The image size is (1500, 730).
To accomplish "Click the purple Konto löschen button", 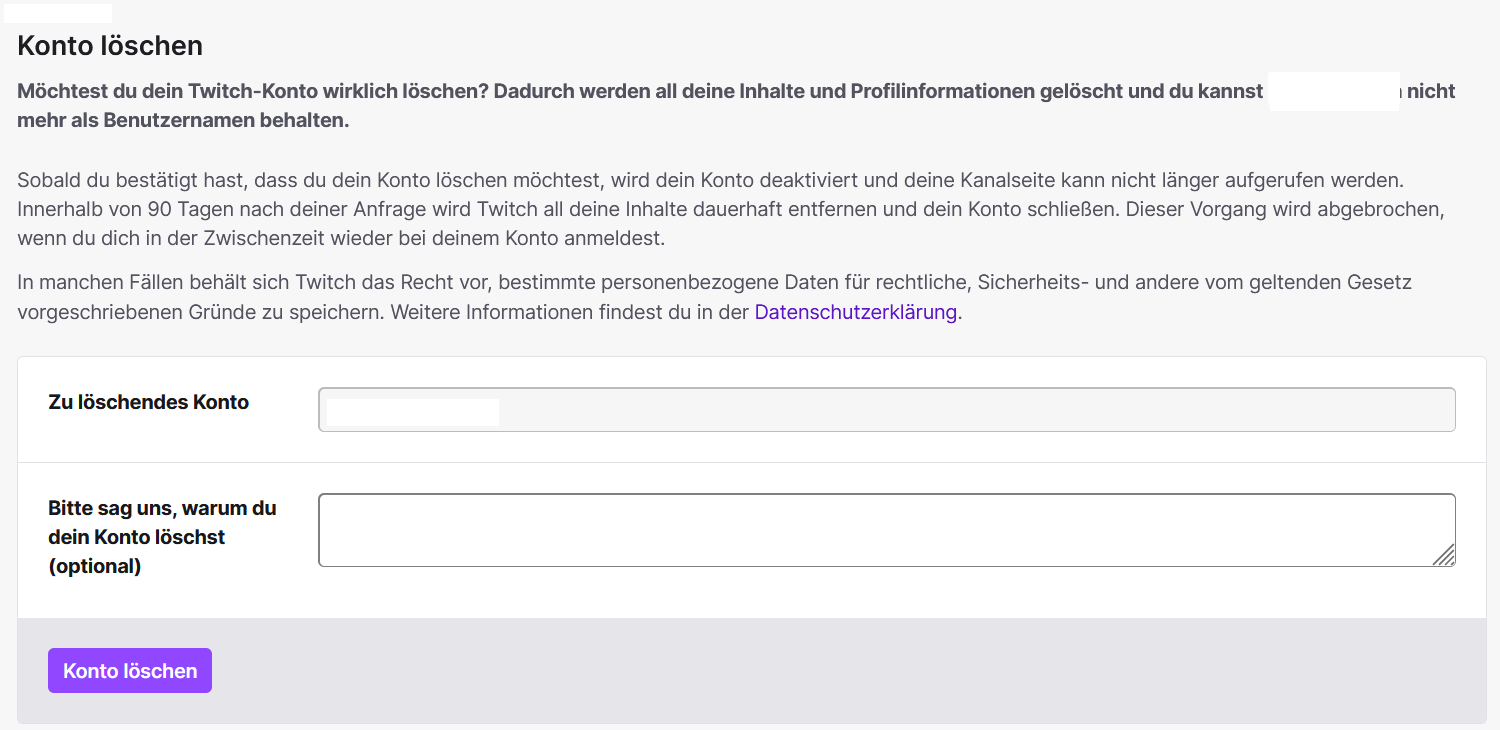I will pos(130,671).
